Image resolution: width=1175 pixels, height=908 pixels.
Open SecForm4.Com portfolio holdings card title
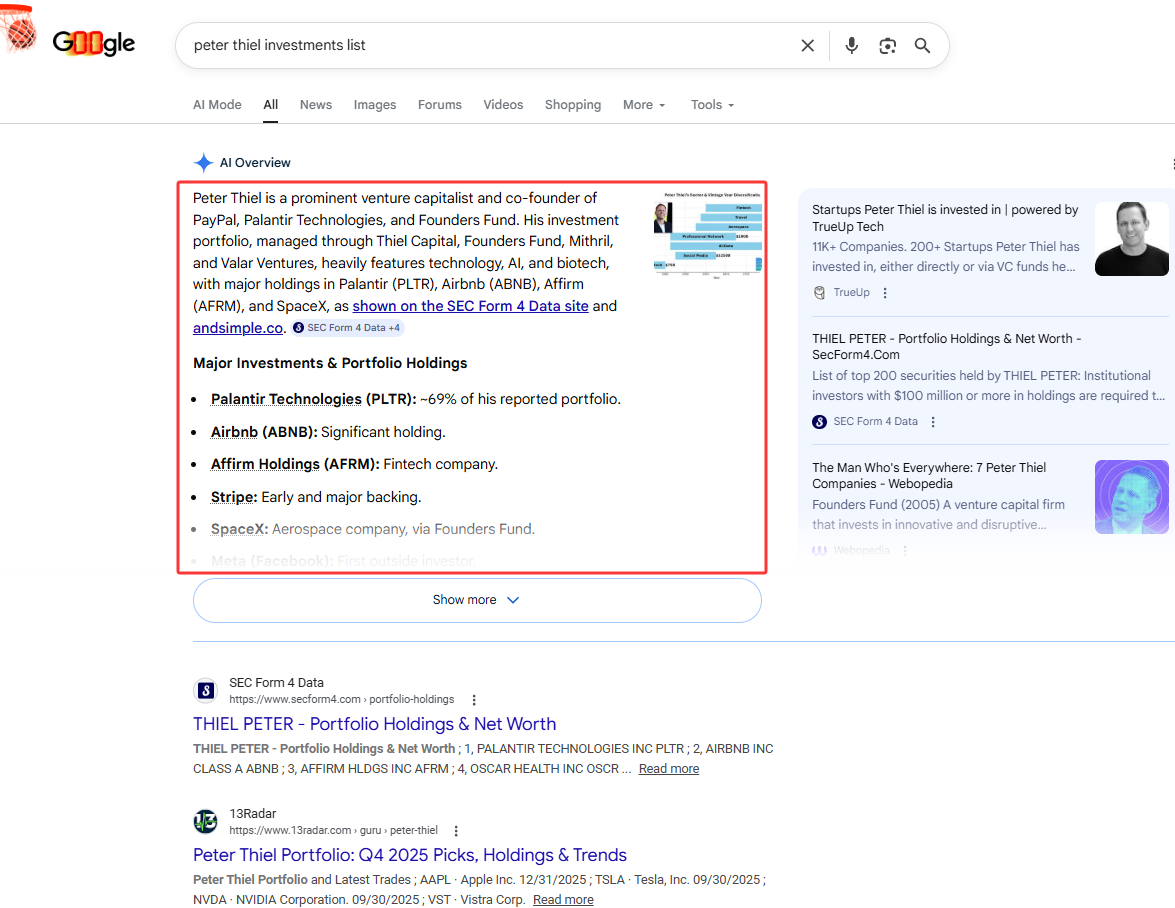pos(946,347)
